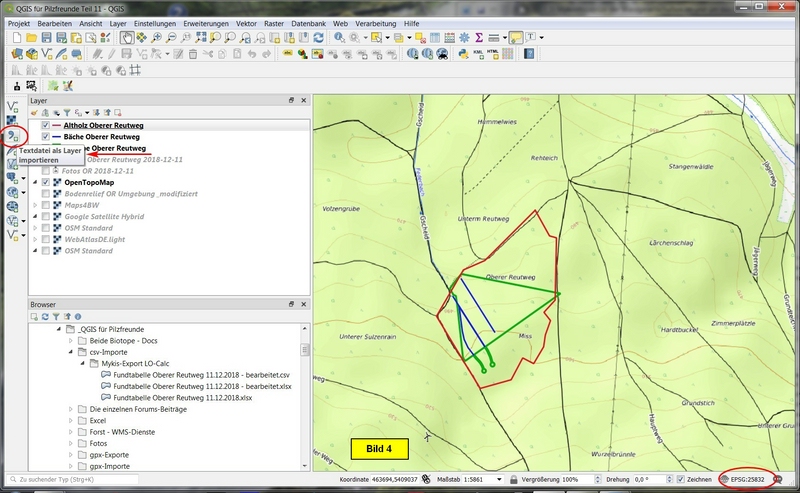This screenshot has width=800, height=493.
Task: Select the Pan Map hand tool
Action: click(128, 38)
